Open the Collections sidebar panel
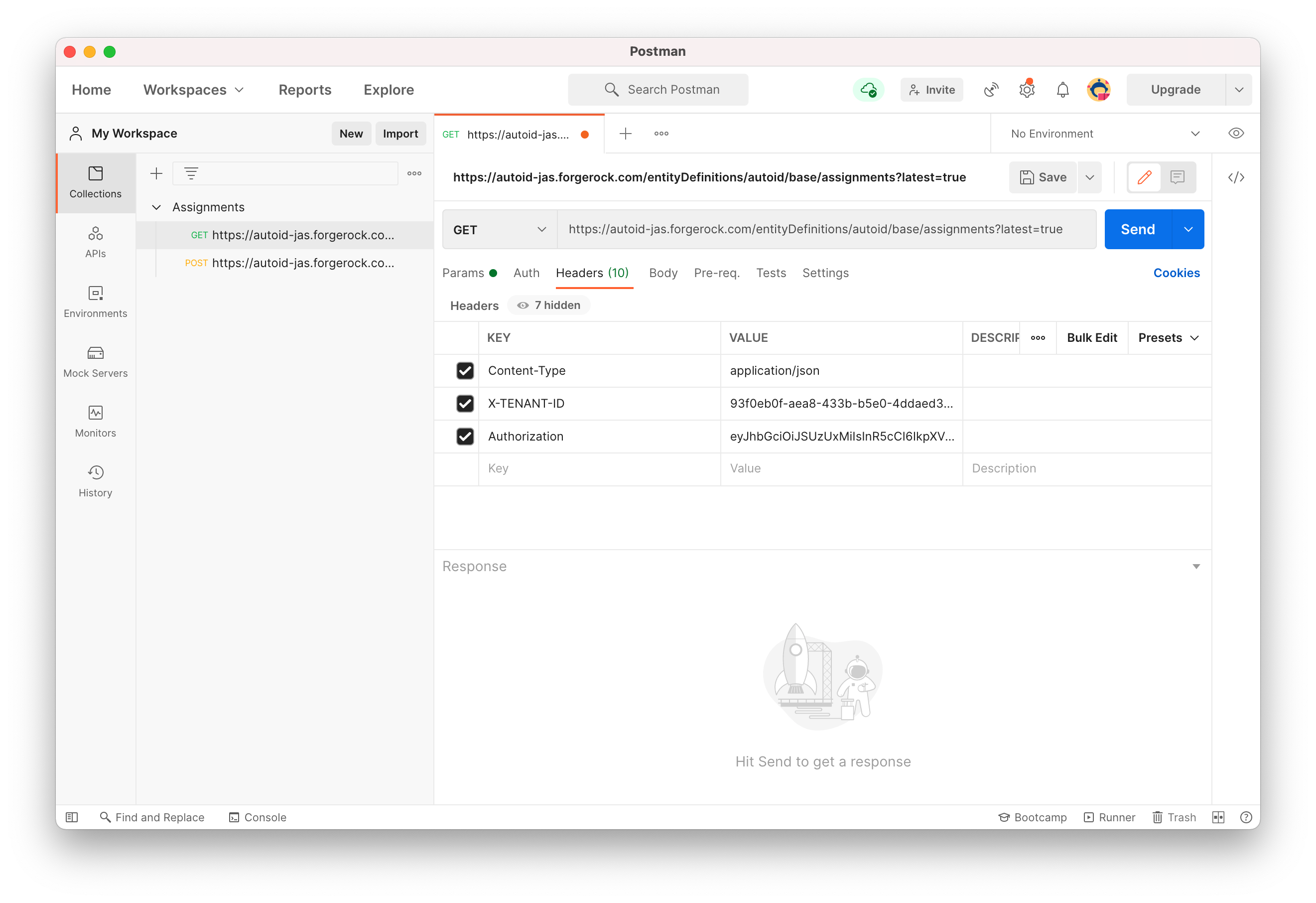1316x903 pixels. click(95, 182)
